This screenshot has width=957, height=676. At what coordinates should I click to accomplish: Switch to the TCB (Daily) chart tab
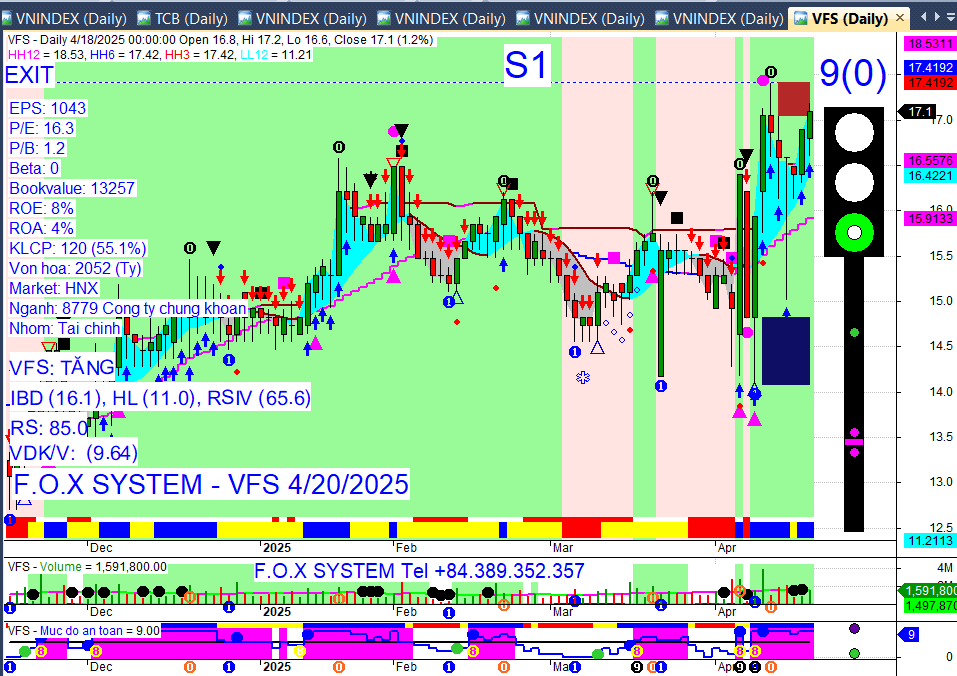(x=182, y=19)
